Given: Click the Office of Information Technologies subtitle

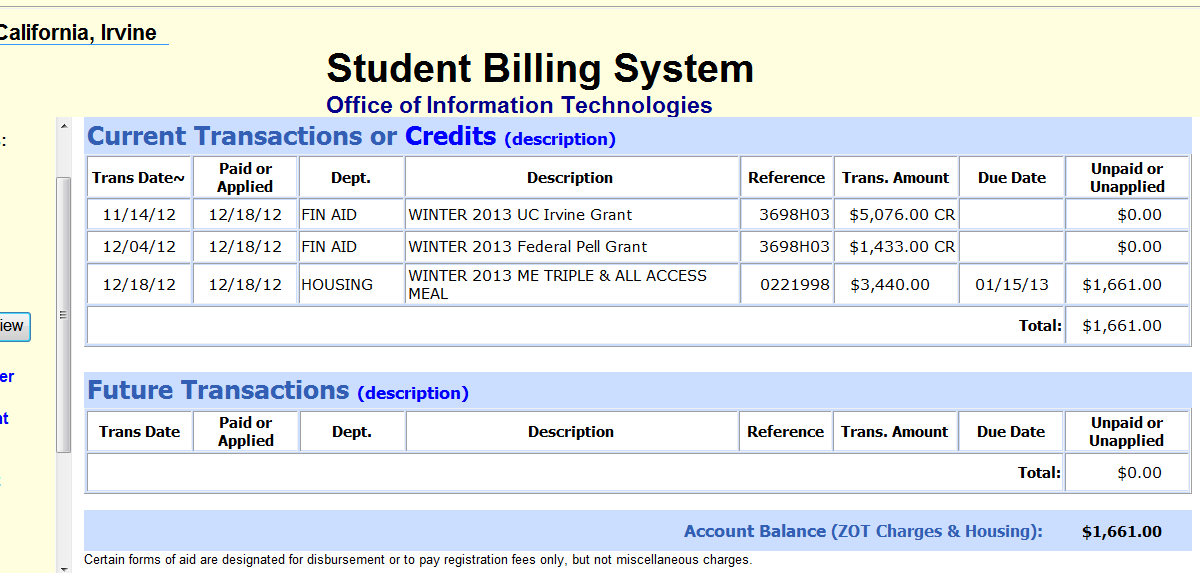Looking at the screenshot, I should point(519,105).
